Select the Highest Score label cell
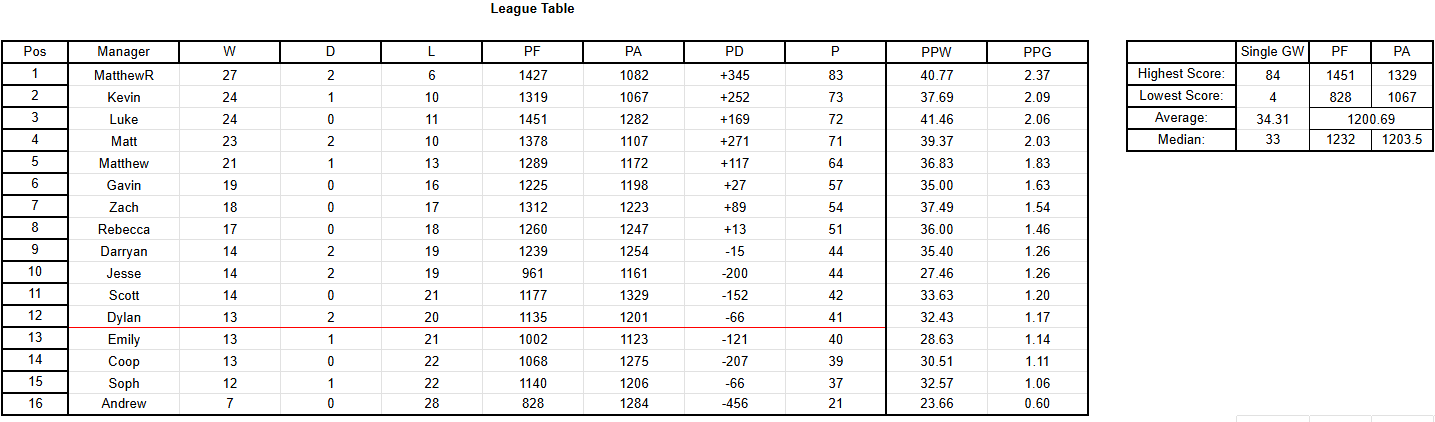Viewport: 1435px width, 422px height. tap(1181, 74)
